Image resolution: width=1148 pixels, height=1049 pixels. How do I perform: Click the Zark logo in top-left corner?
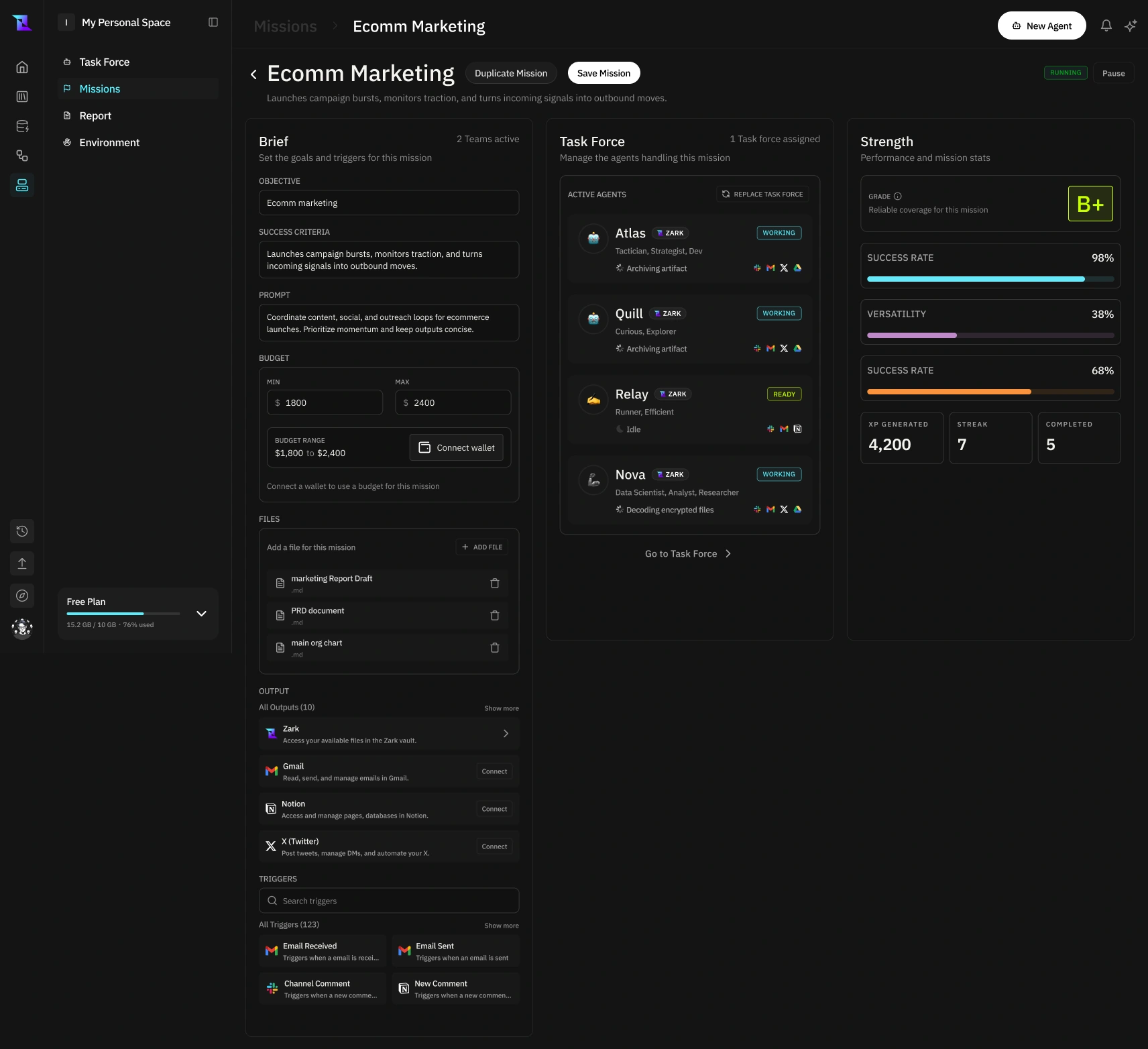point(22,23)
